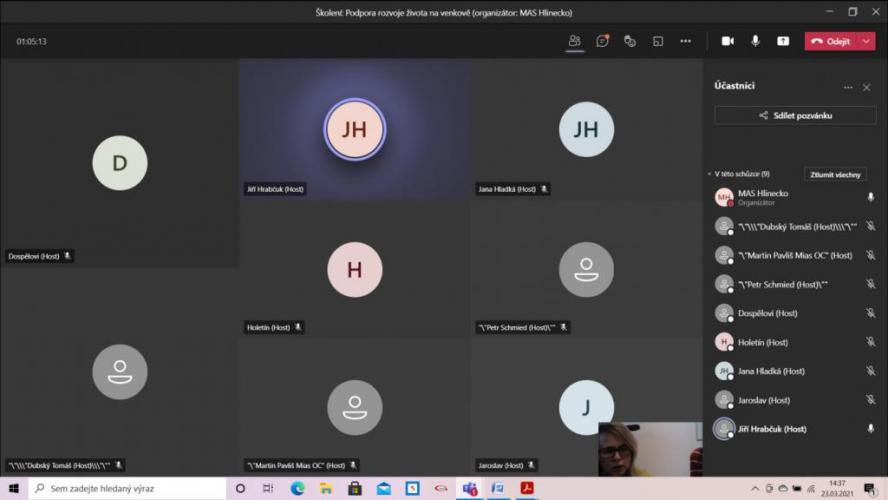This screenshot has height=500, width=888.
Task: Close the Účastníci panel
Action: click(866, 87)
